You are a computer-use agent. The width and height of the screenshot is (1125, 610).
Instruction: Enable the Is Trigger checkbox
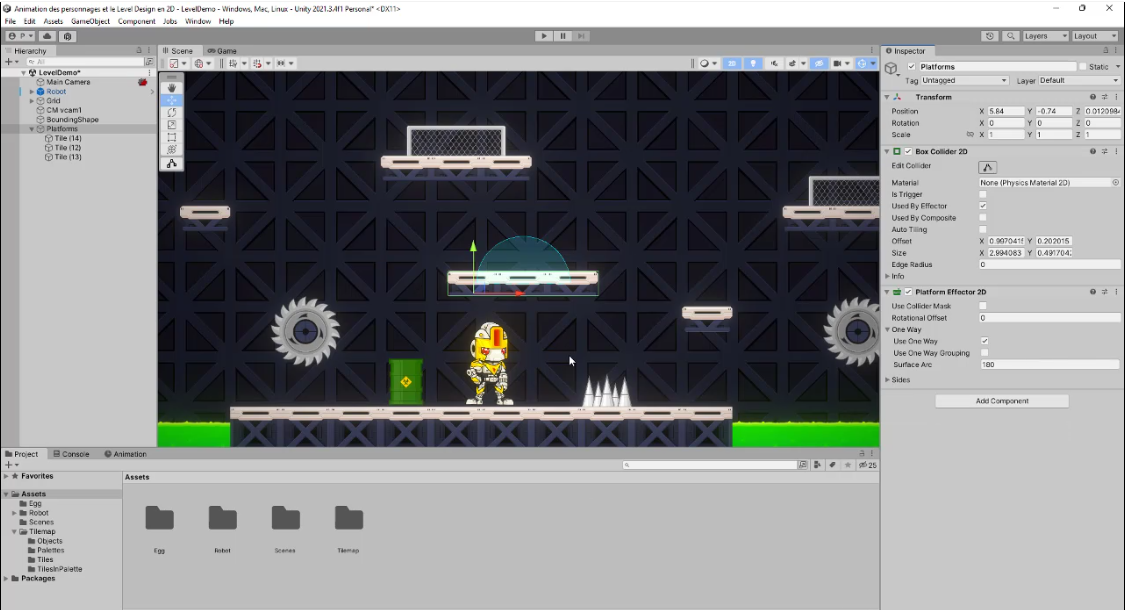(x=982, y=195)
